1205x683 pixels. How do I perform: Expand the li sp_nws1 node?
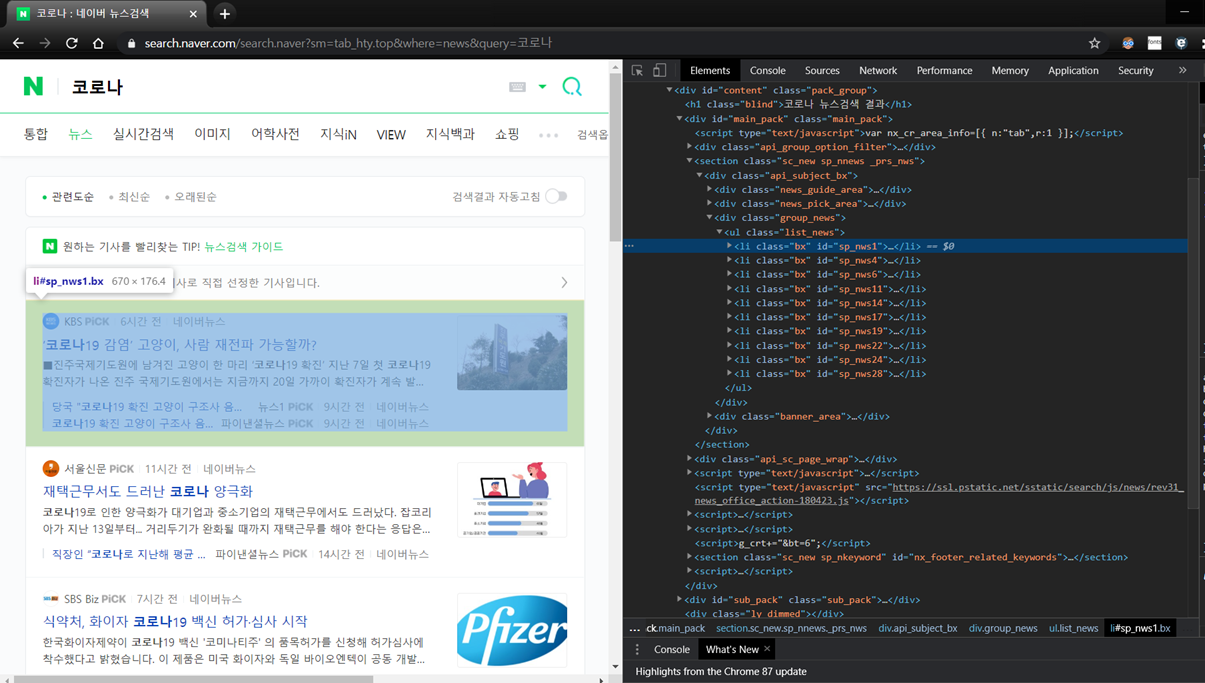729,246
